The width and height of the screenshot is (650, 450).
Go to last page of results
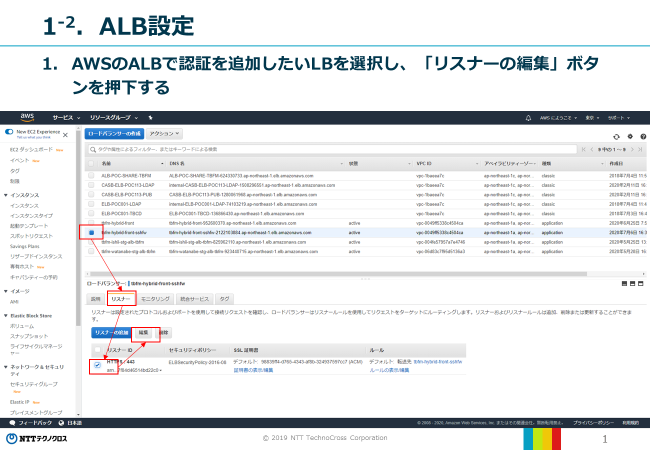coord(640,149)
